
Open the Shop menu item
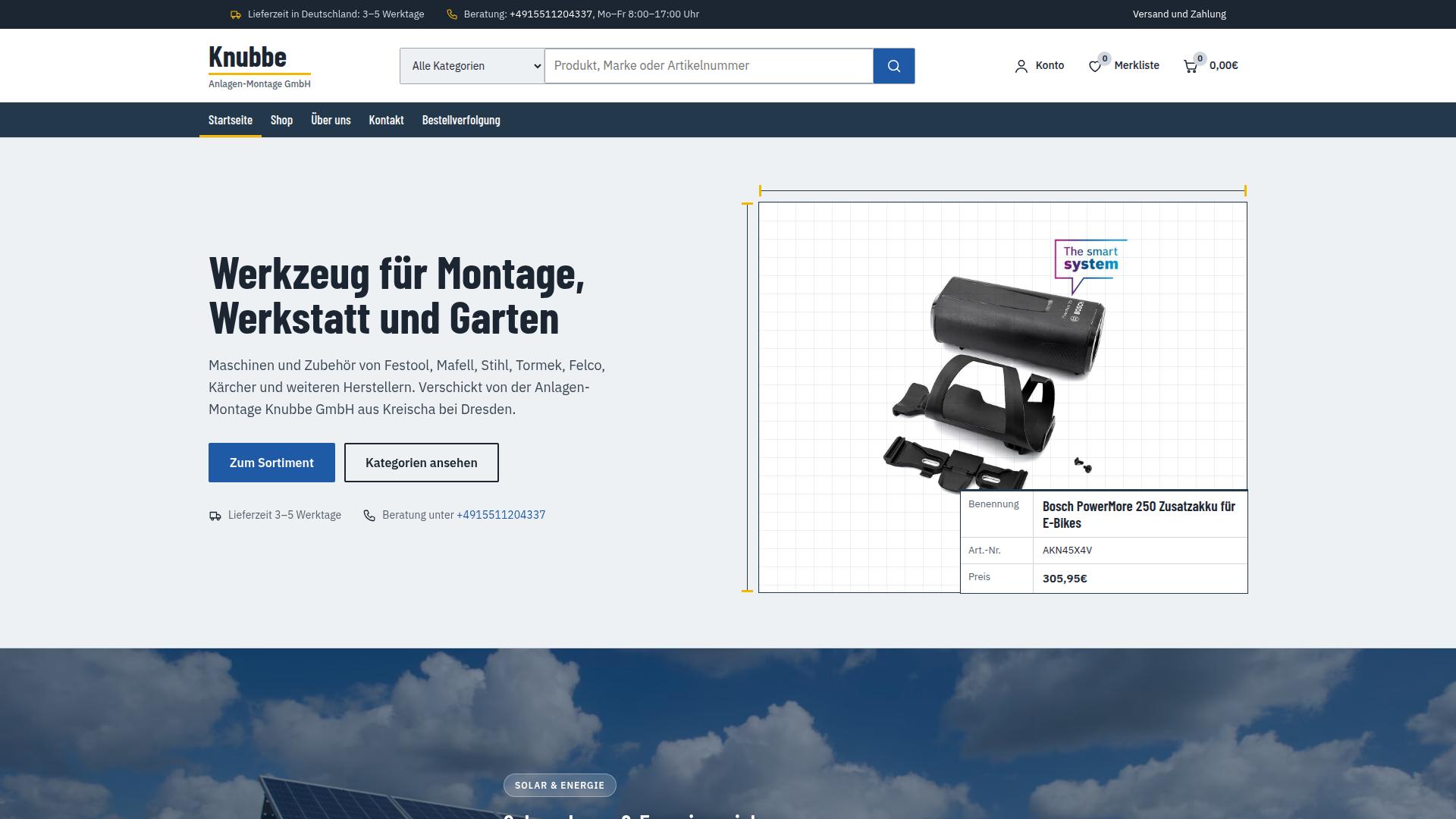[281, 120]
